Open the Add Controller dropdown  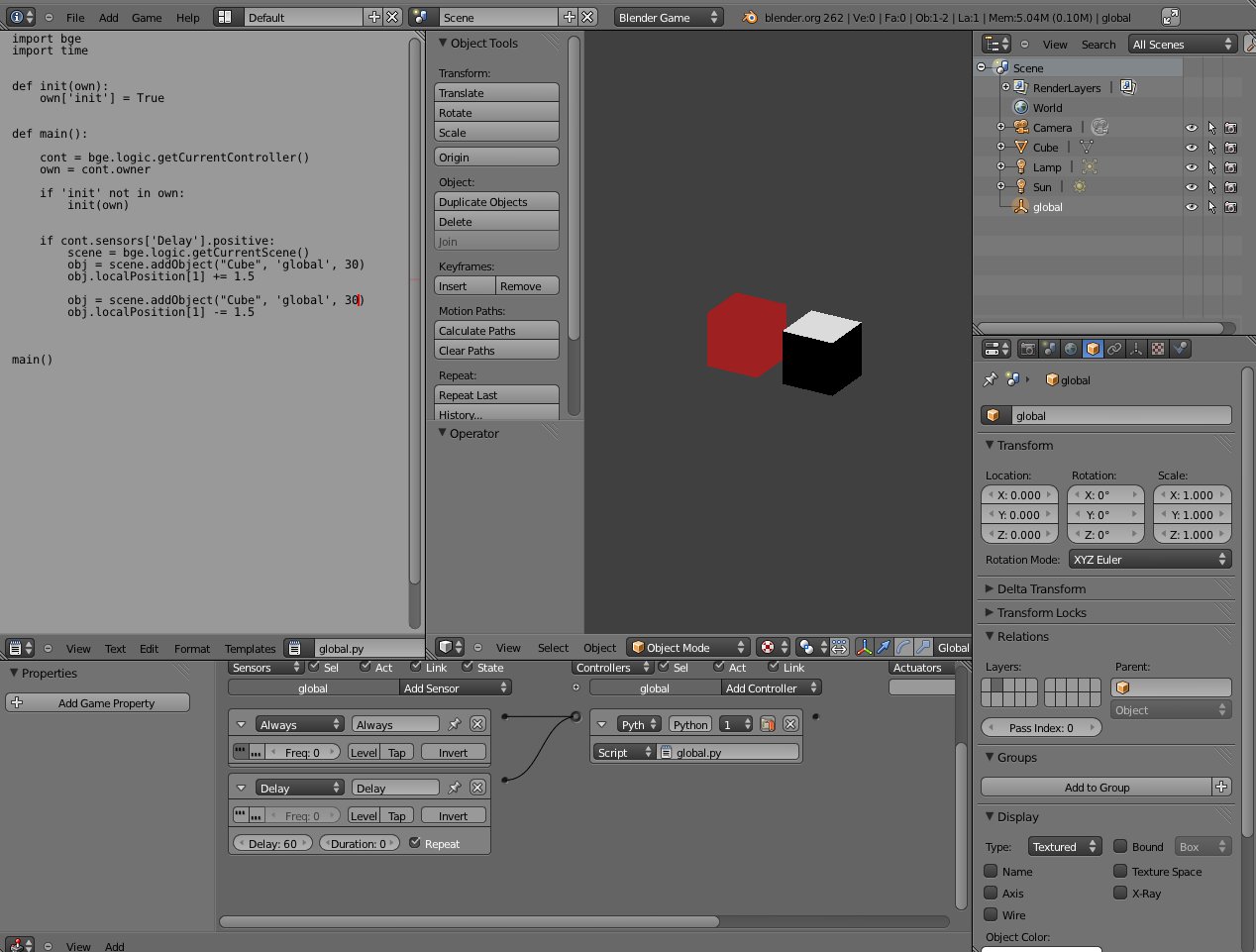pyautogui.click(x=771, y=688)
